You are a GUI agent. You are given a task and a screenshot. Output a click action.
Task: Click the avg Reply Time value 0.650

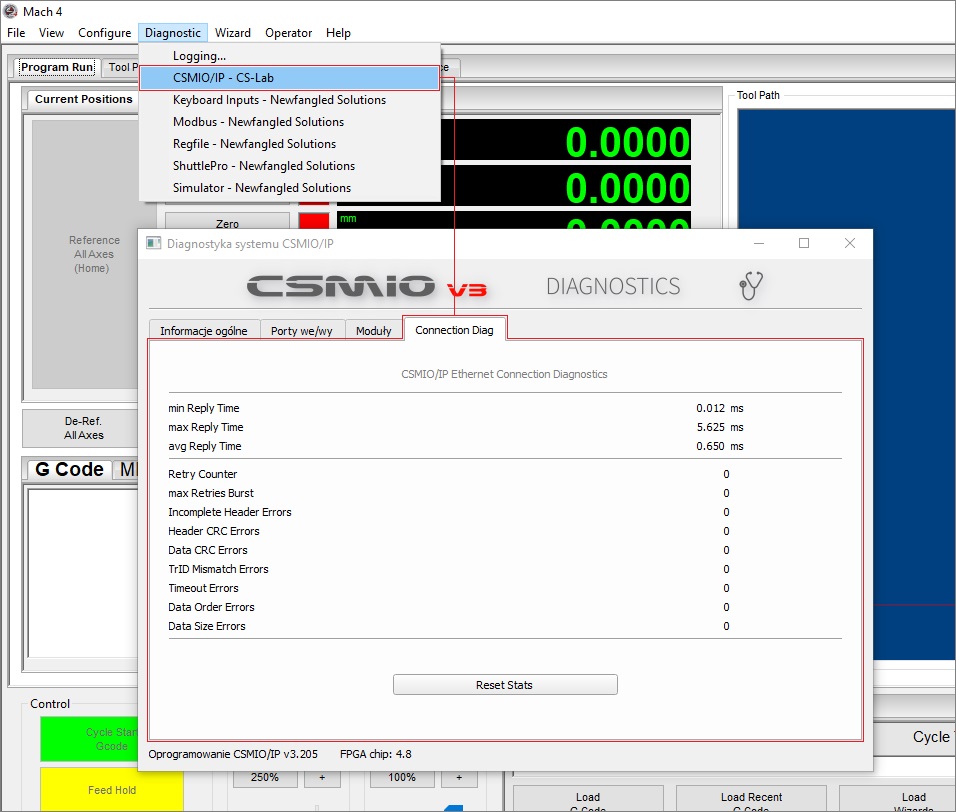tap(710, 446)
